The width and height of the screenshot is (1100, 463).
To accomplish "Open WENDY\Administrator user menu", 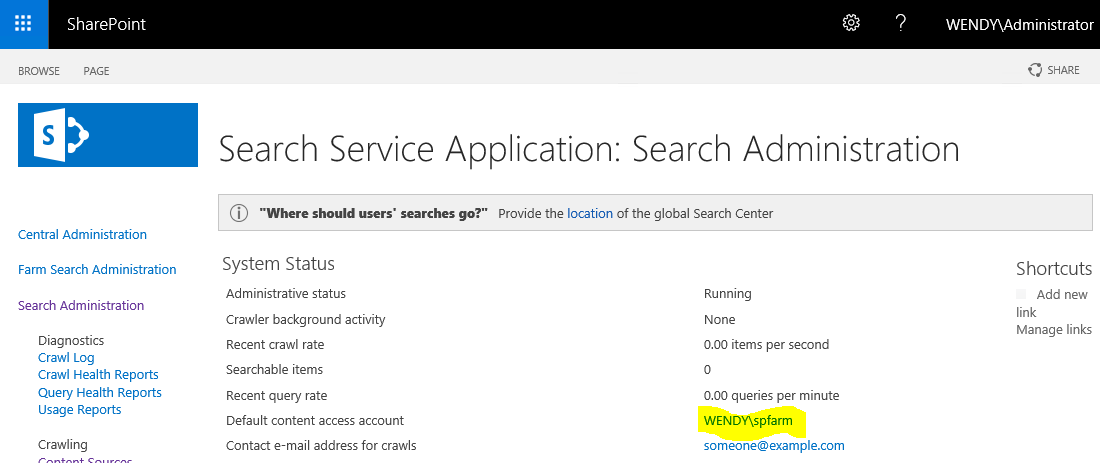I will 1019,25.
